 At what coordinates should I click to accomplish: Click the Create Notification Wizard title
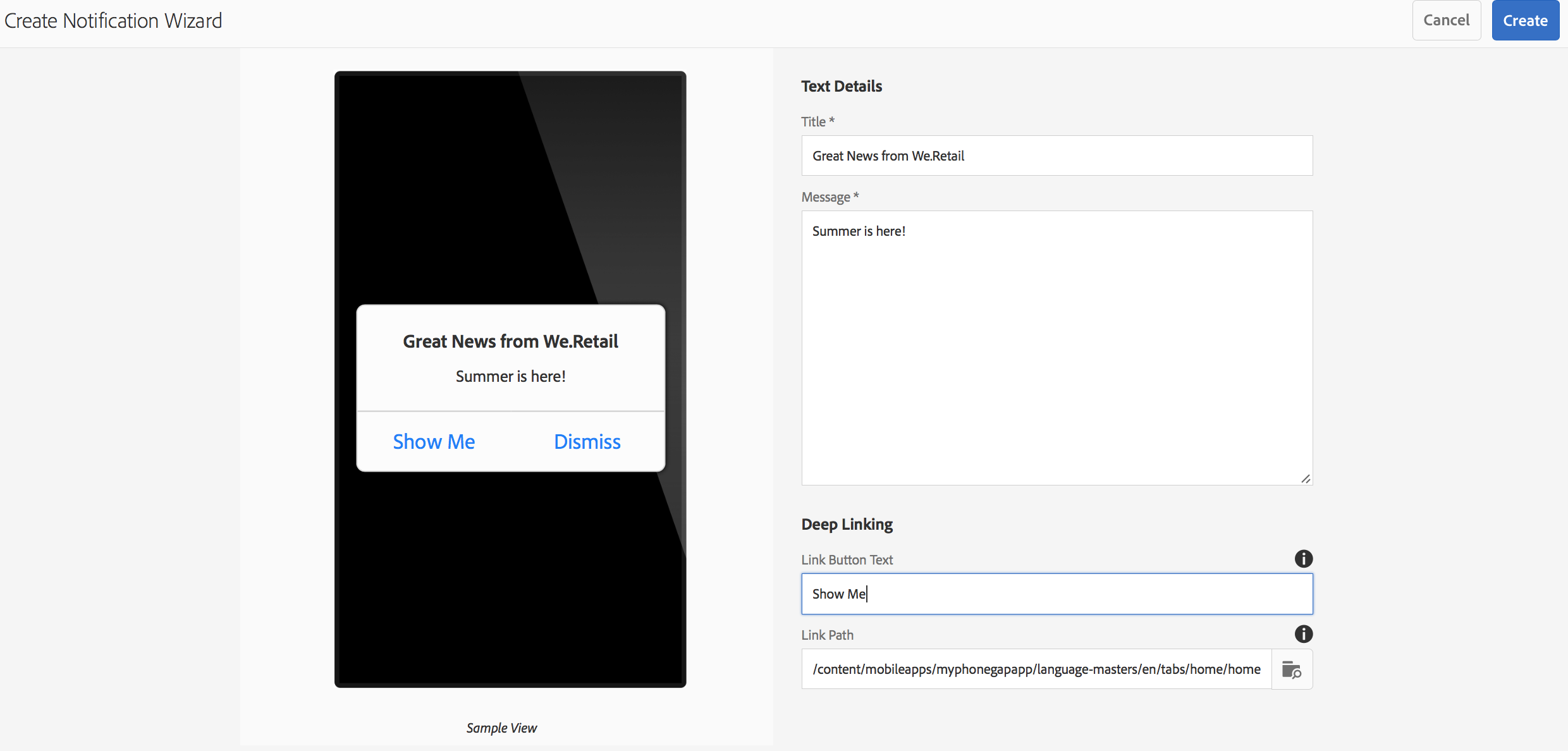click(113, 20)
